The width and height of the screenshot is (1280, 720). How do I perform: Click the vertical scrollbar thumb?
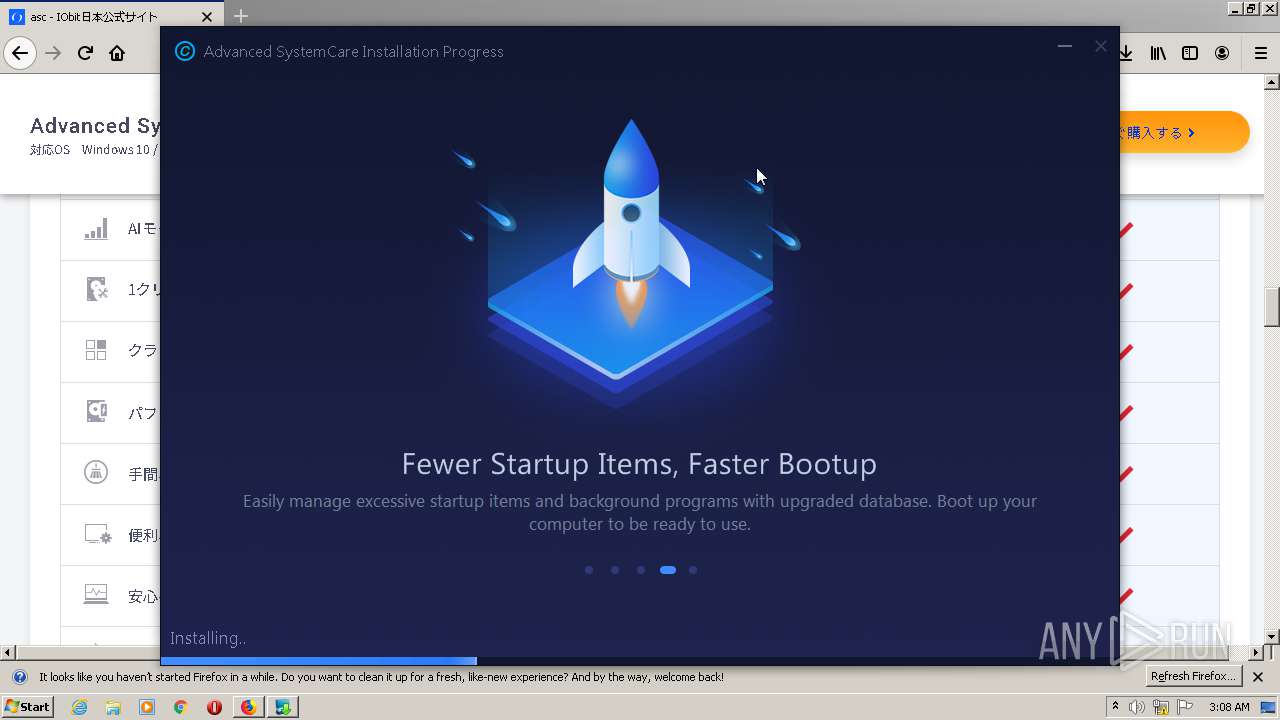pos(1272,308)
